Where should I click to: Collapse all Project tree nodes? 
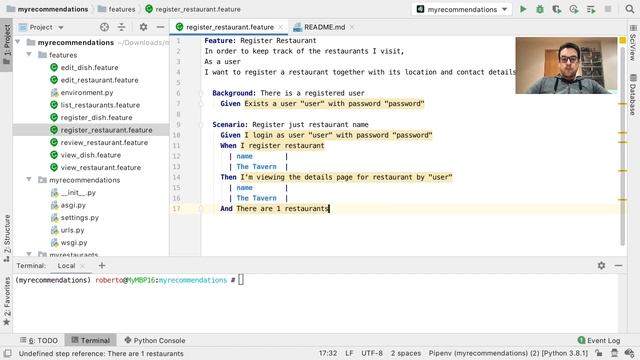[x=121, y=27]
